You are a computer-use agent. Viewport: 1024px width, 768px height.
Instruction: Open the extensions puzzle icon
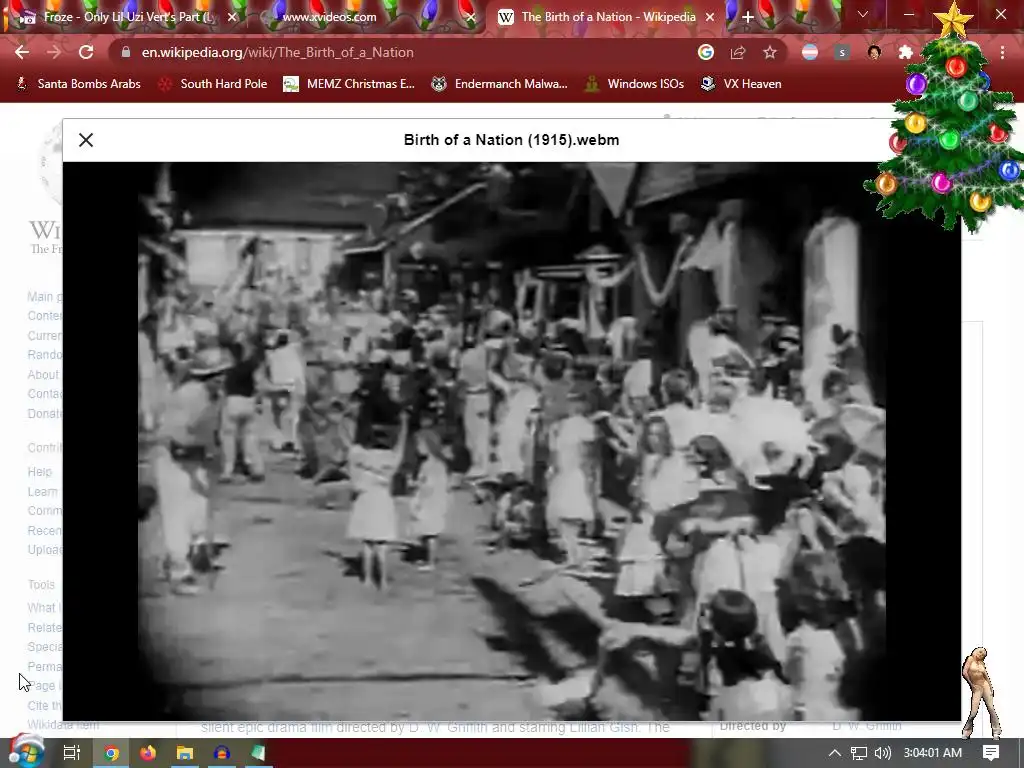[906, 52]
